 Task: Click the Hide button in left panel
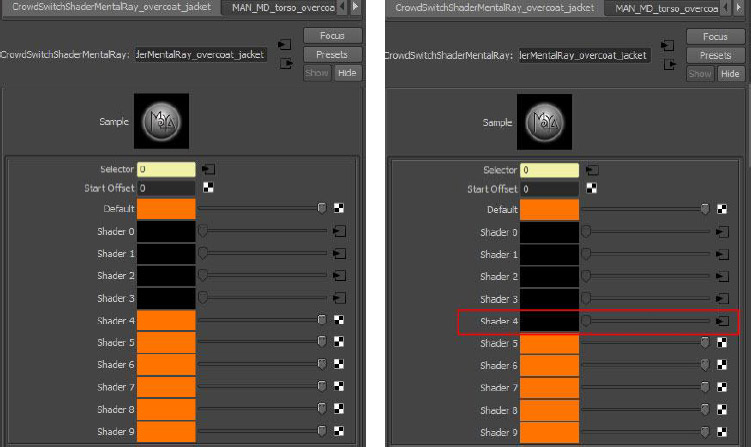coord(347,73)
